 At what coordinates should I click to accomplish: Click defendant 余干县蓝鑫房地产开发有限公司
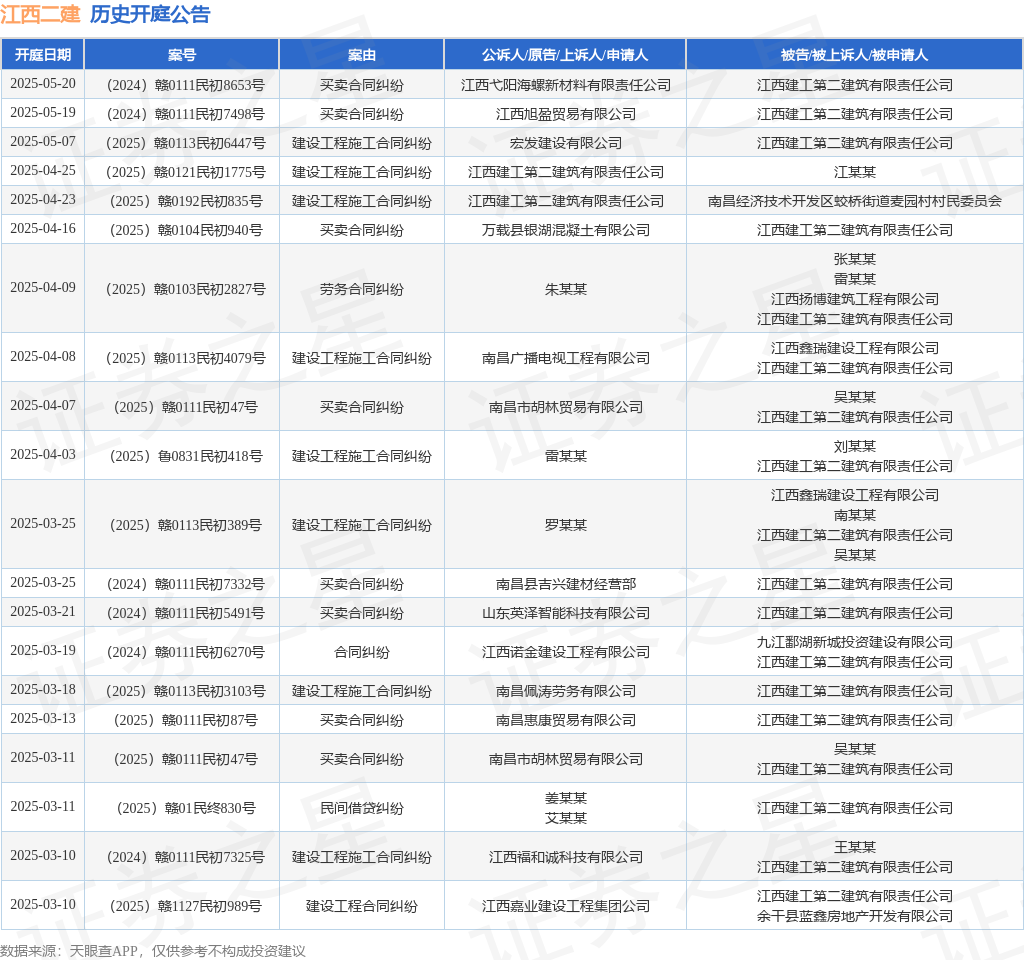point(854,916)
